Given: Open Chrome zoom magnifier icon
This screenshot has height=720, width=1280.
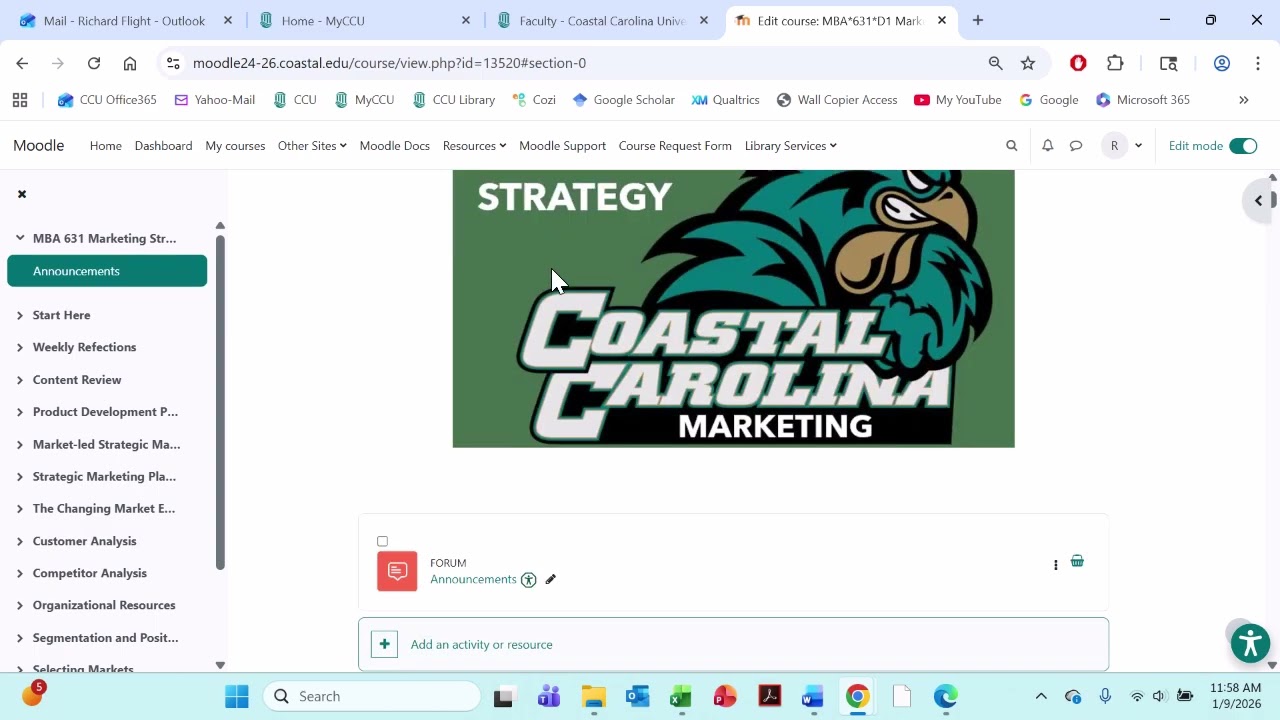Looking at the screenshot, I should [995, 63].
